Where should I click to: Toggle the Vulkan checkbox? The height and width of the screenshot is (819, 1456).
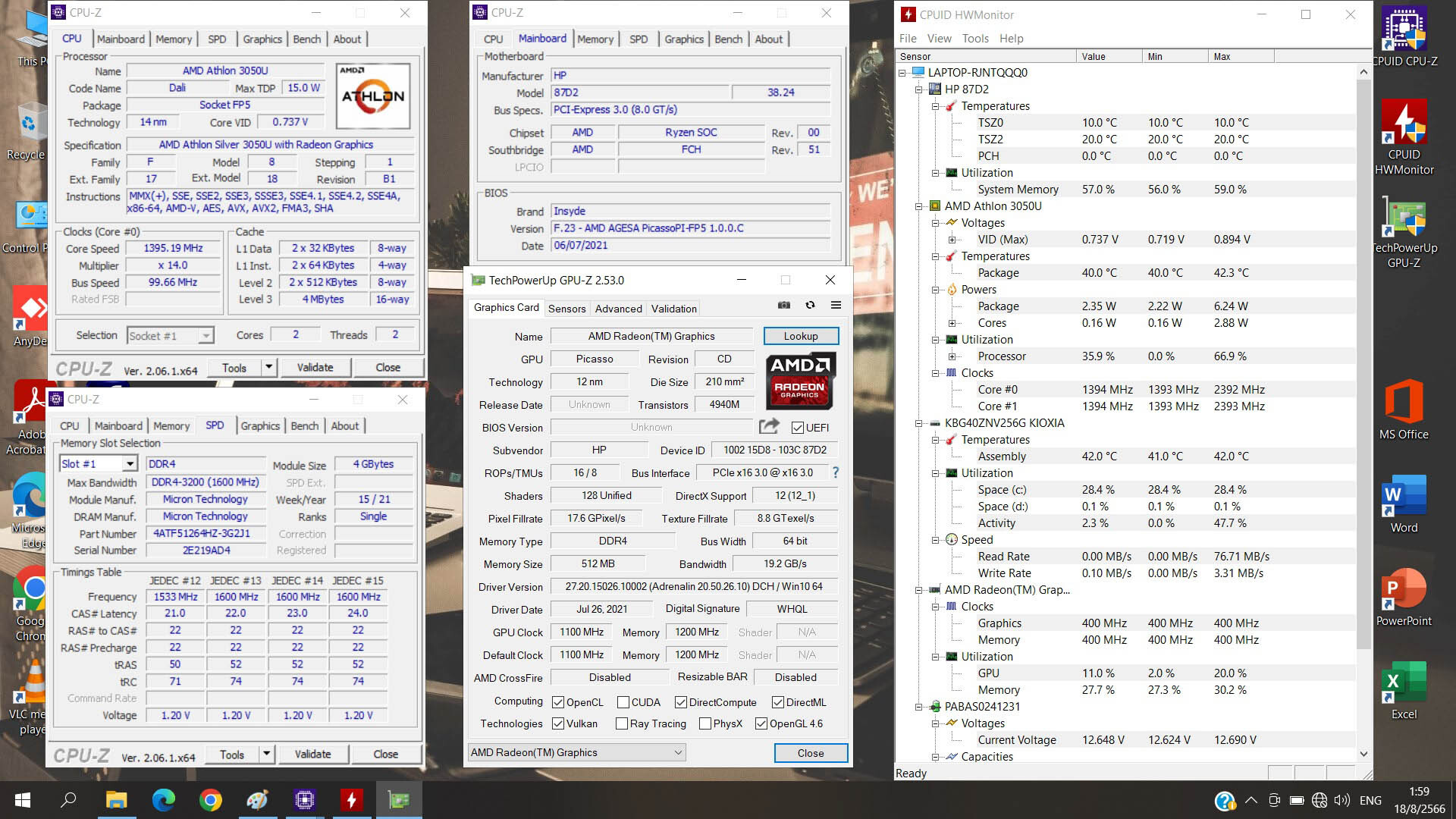(x=558, y=723)
